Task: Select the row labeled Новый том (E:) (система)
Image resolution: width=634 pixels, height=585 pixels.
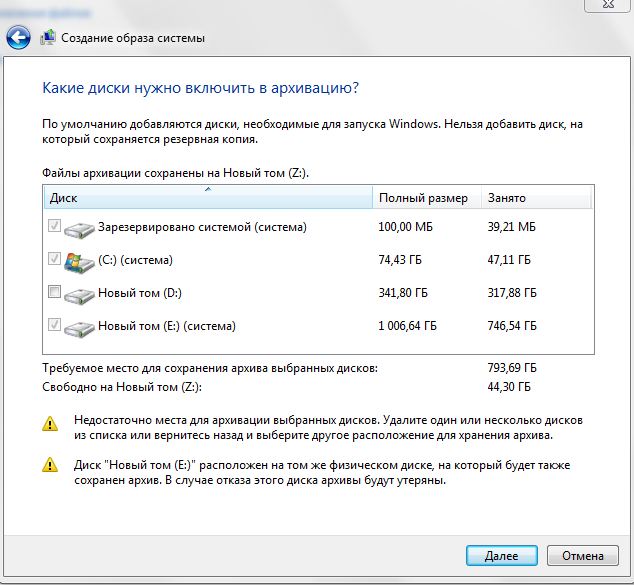Action: pyautogui.click(x=318, y=326)
